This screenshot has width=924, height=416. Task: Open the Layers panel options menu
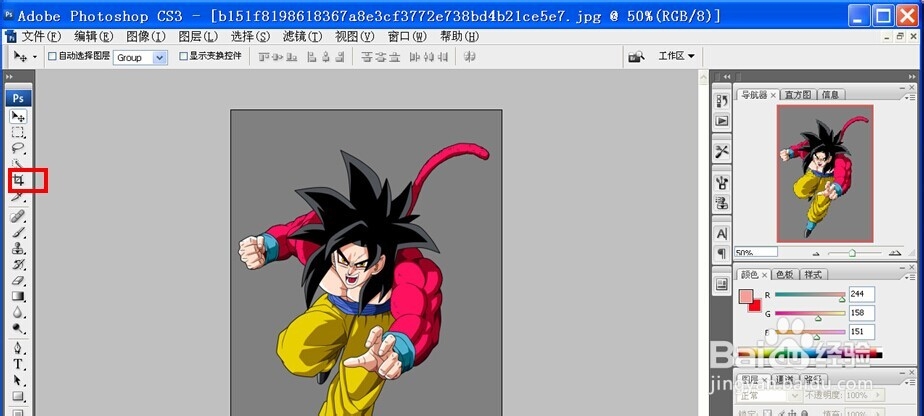coord(909,380)
